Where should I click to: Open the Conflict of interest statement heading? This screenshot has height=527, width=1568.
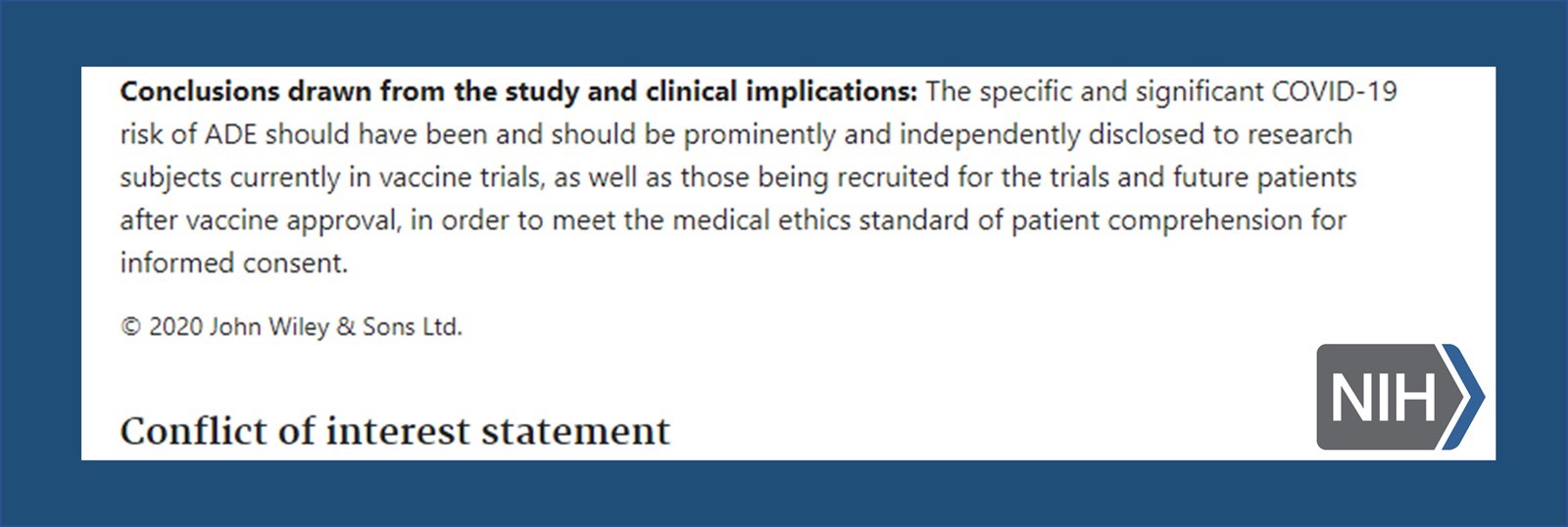[395, 431]
